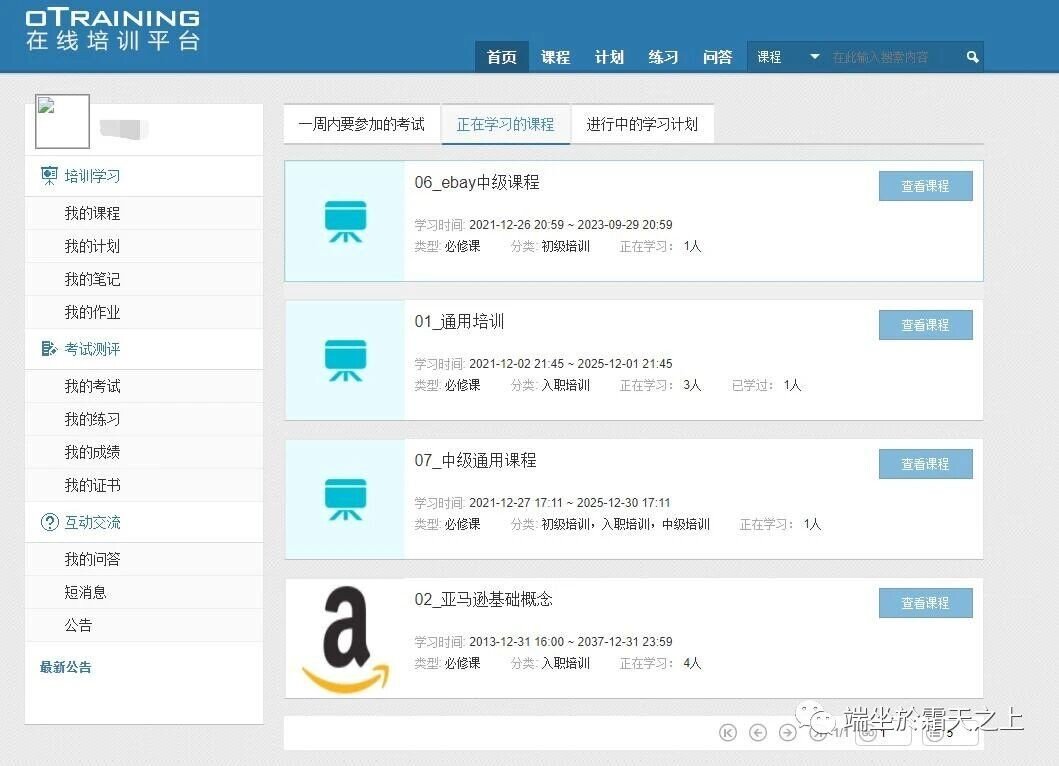The width and height of the screenshot is (1059, 766).
Task: Switch to 进行中的学习计划 tab
Action: [x=642, y=124]
